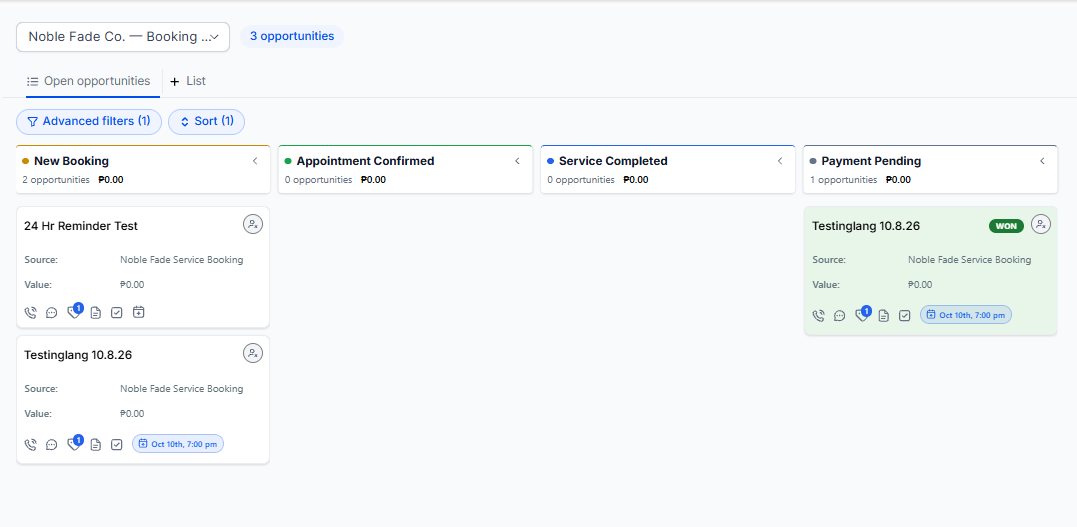1077x527 pixels.
Task: Click the 3 opportunities badge
Action: click(292, 36)
